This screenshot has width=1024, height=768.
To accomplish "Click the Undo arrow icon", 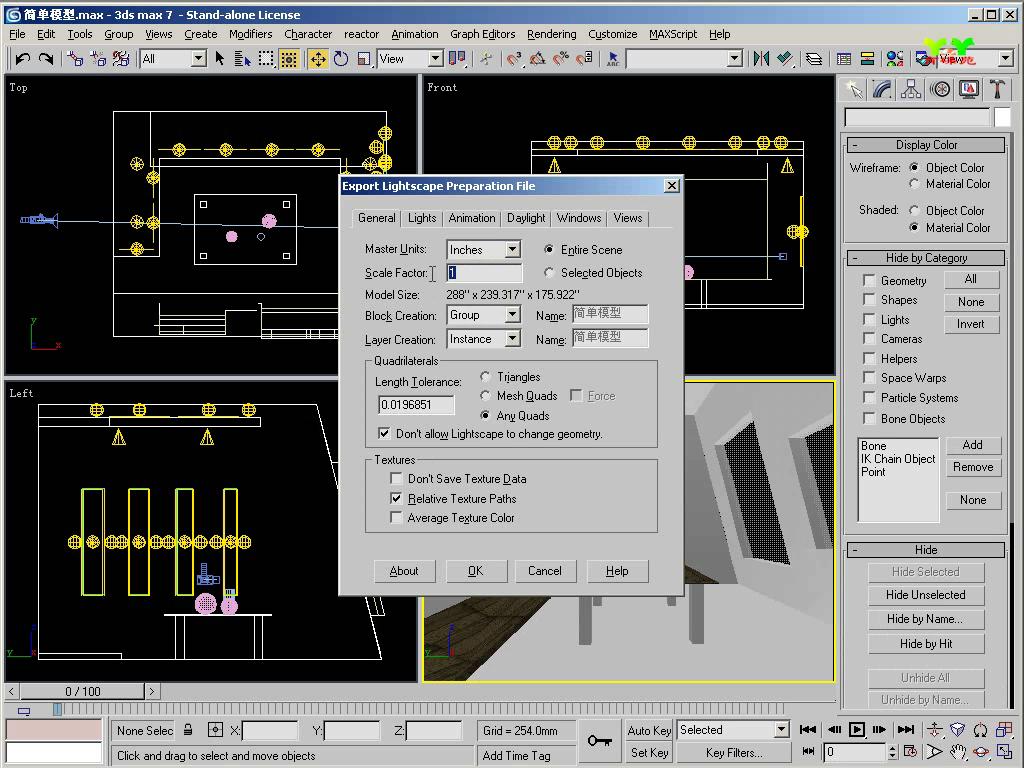I will tap(23, 59).
